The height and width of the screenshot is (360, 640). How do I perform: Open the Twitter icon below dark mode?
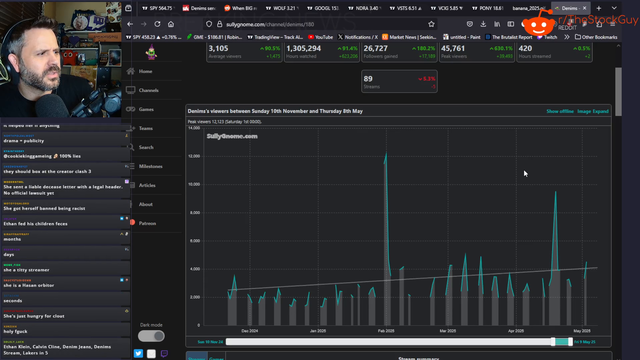(138, 353)
